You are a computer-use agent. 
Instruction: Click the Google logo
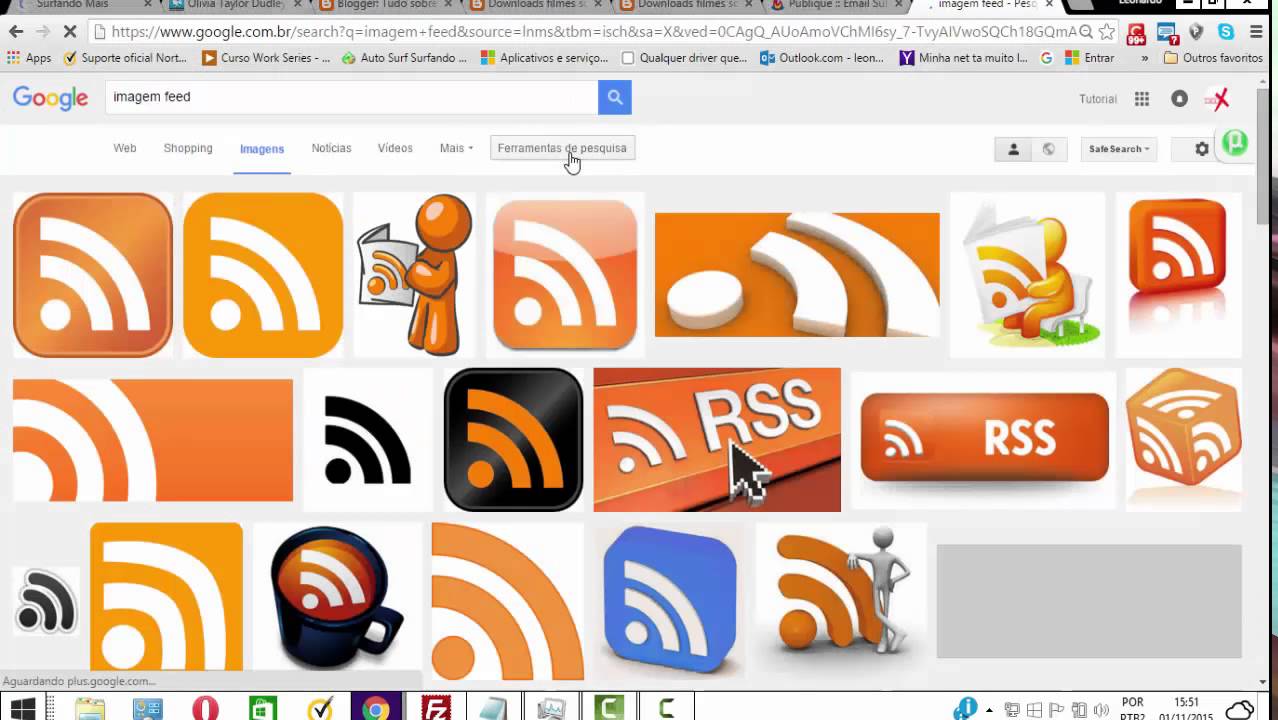point(51,98)
